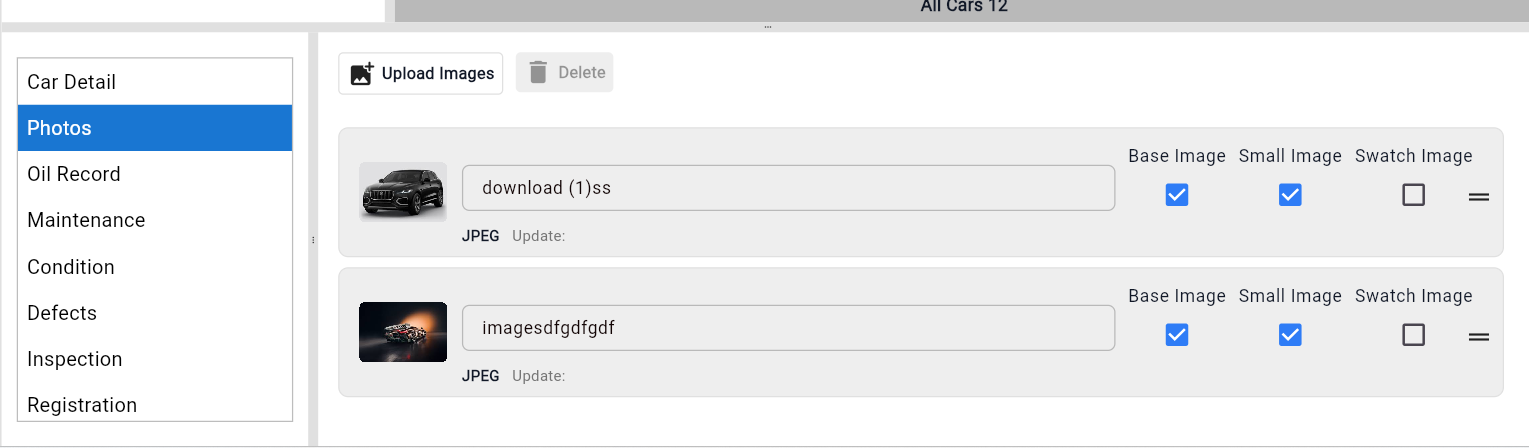Click the Upload Images icon
This screenshot has width=1529, height=448.
click(x=362, y=74)
